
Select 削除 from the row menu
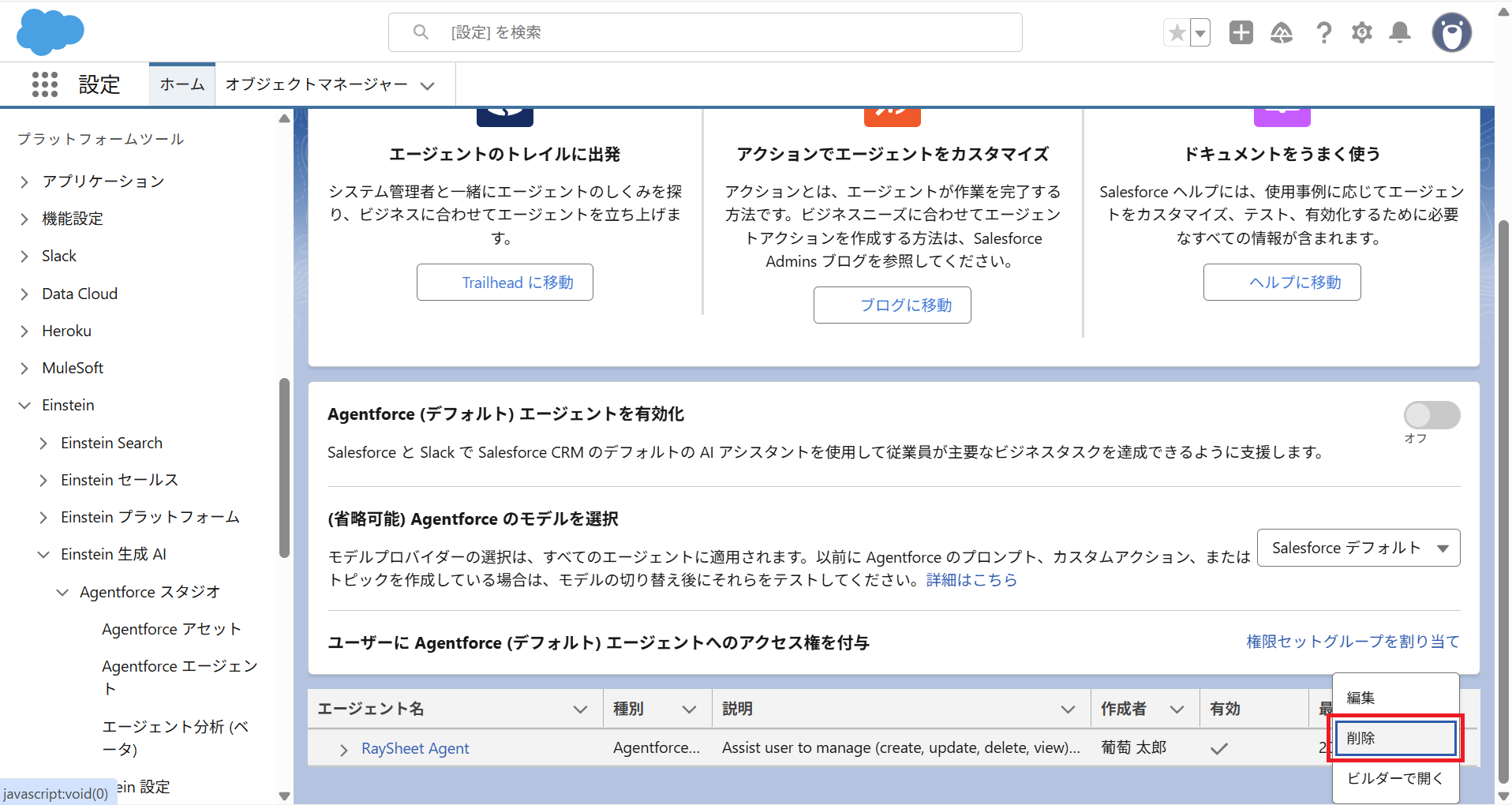(x=1394, y=739)
